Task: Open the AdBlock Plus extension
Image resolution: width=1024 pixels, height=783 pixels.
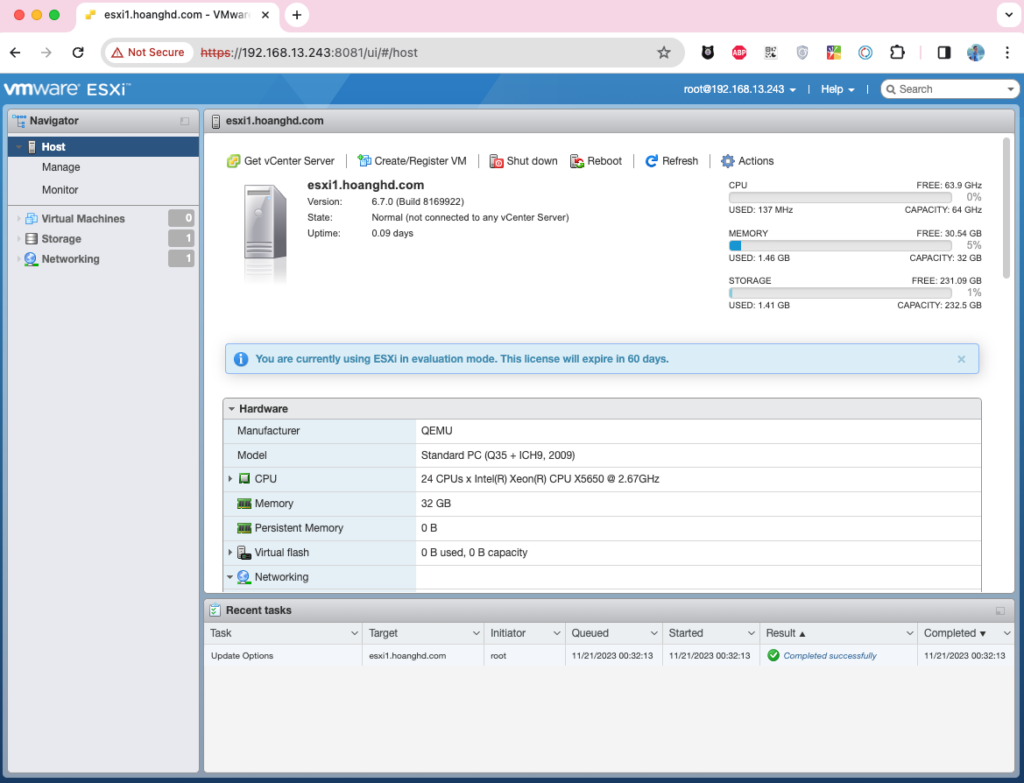Action: 739,52
